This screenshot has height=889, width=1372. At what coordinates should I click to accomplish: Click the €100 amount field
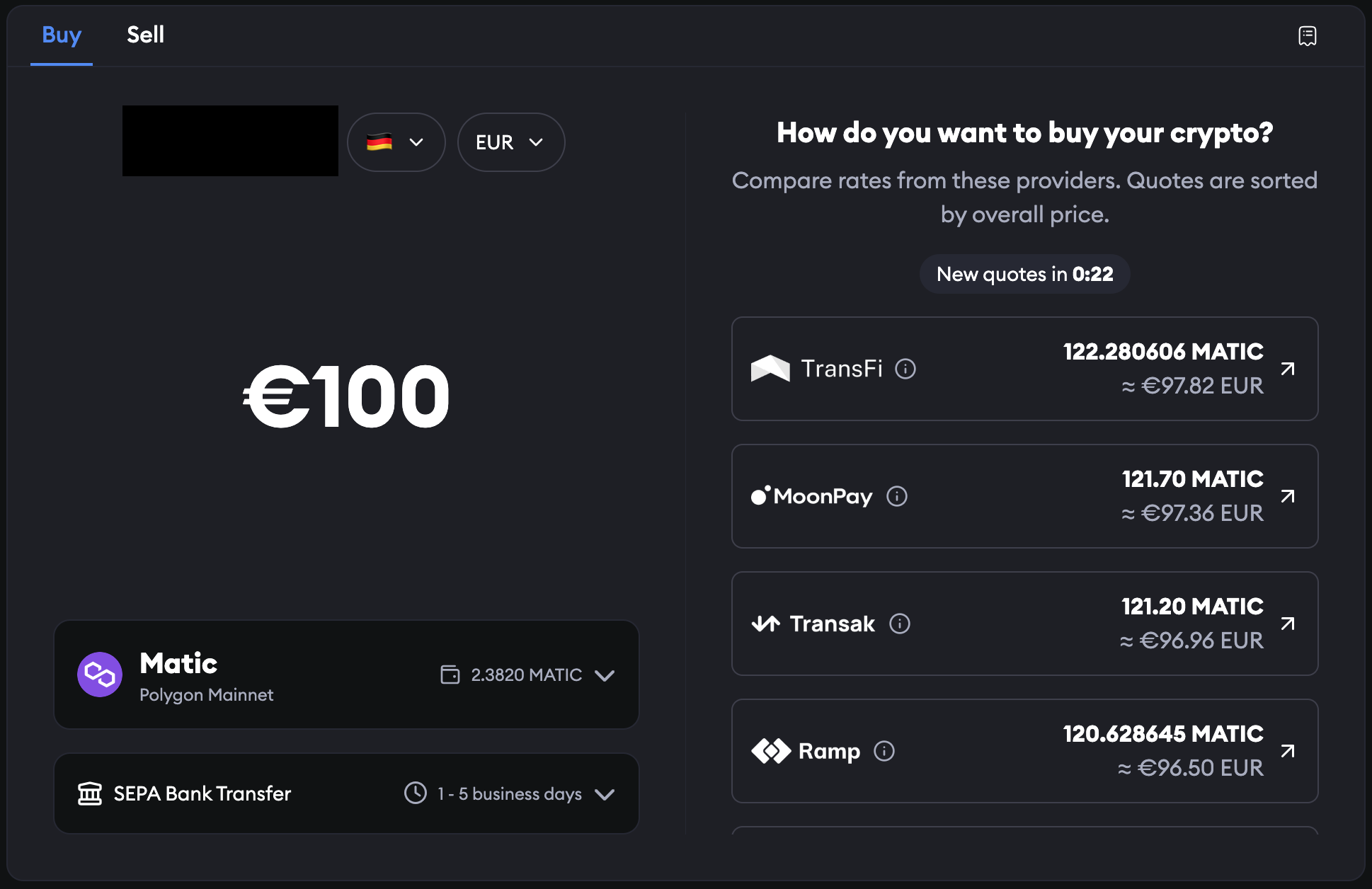(346, 396)
